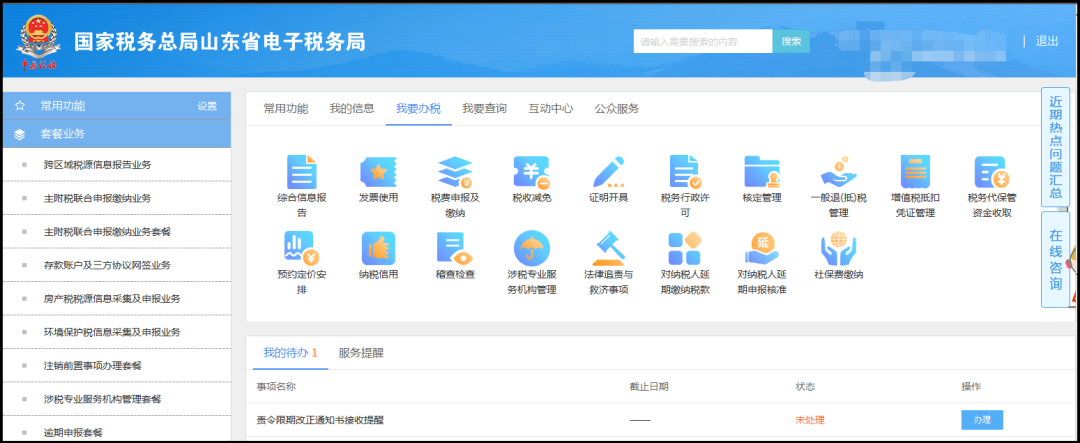Viewport: 1080px width, 443px height.
Task: Open the 公众服务 tab
Action: pos(617,108)
